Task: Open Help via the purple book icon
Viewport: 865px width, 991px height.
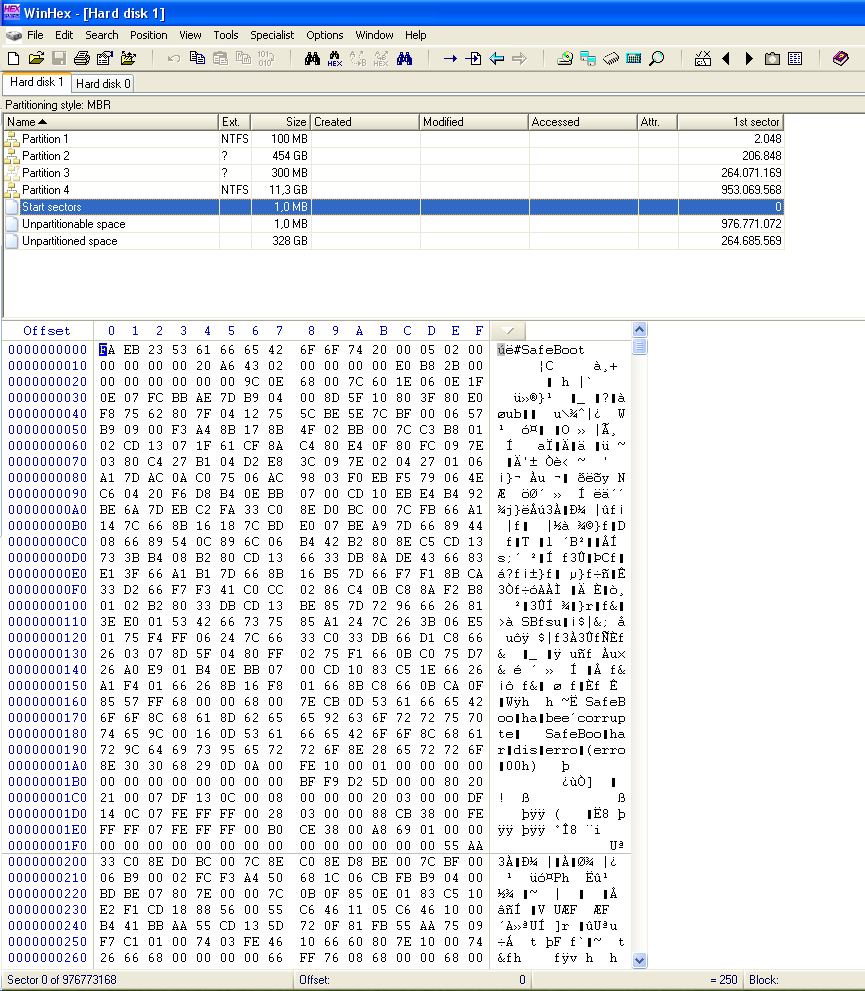Action: click(840, 59)
